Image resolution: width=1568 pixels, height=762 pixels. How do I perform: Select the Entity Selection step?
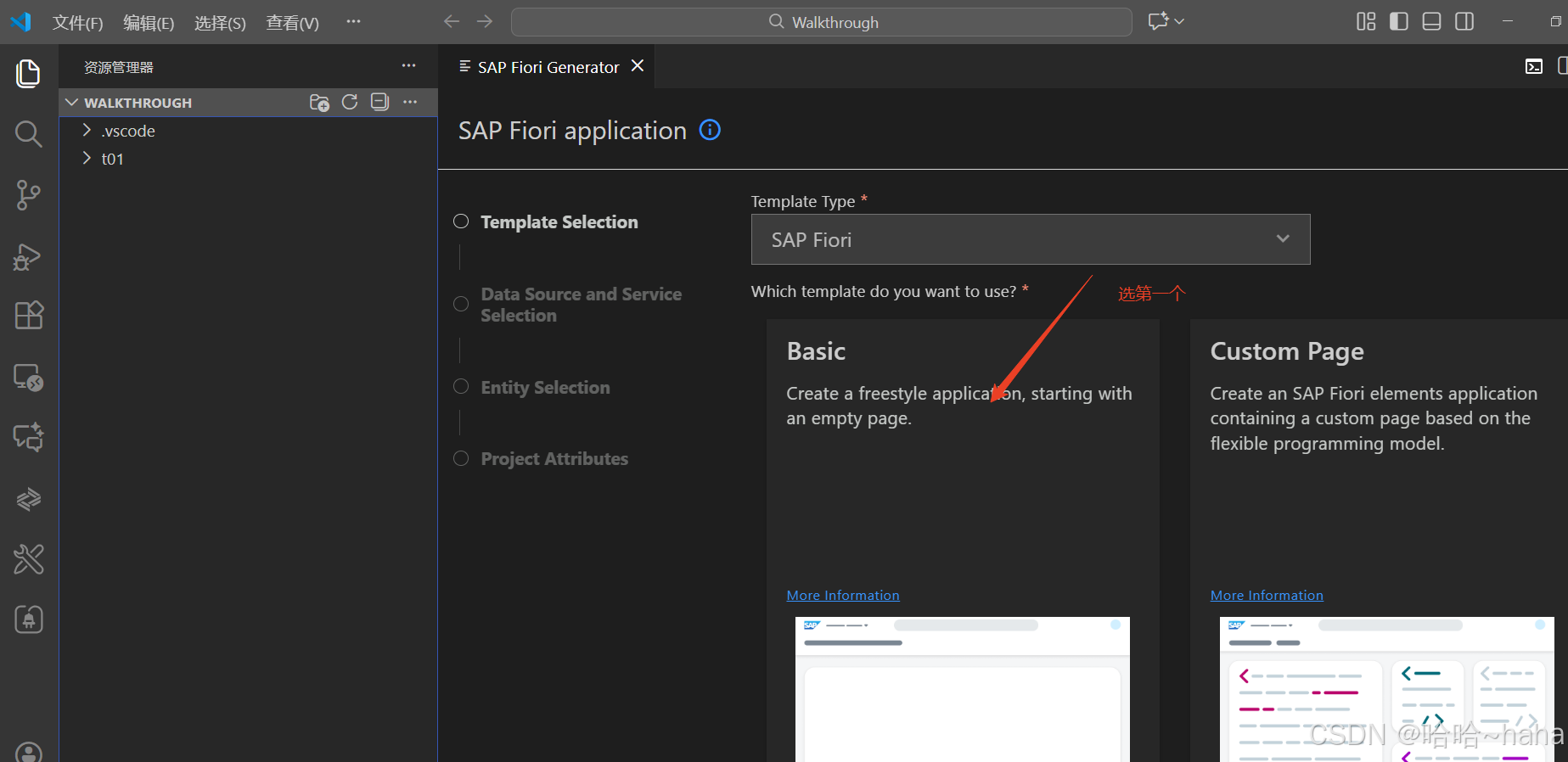(532, 387)
